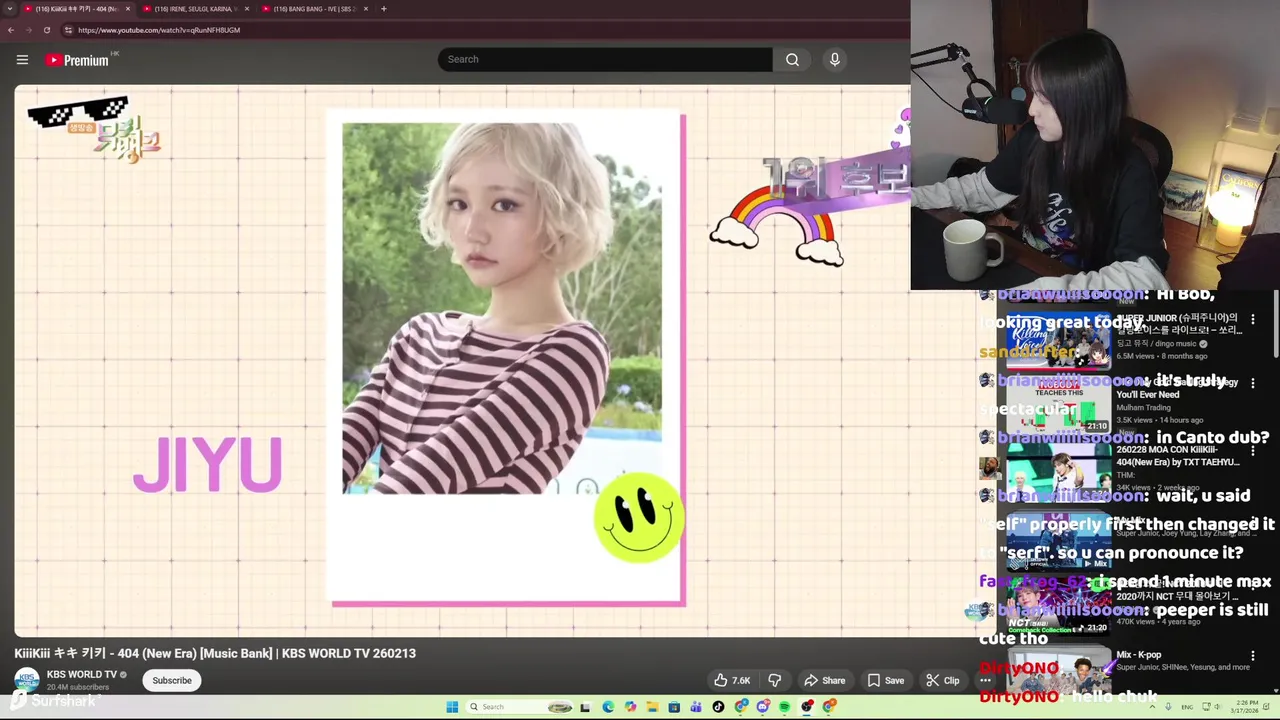1280x720 pixels.
Task: Toggle microphone icon in system tray
Action: 1168,707
